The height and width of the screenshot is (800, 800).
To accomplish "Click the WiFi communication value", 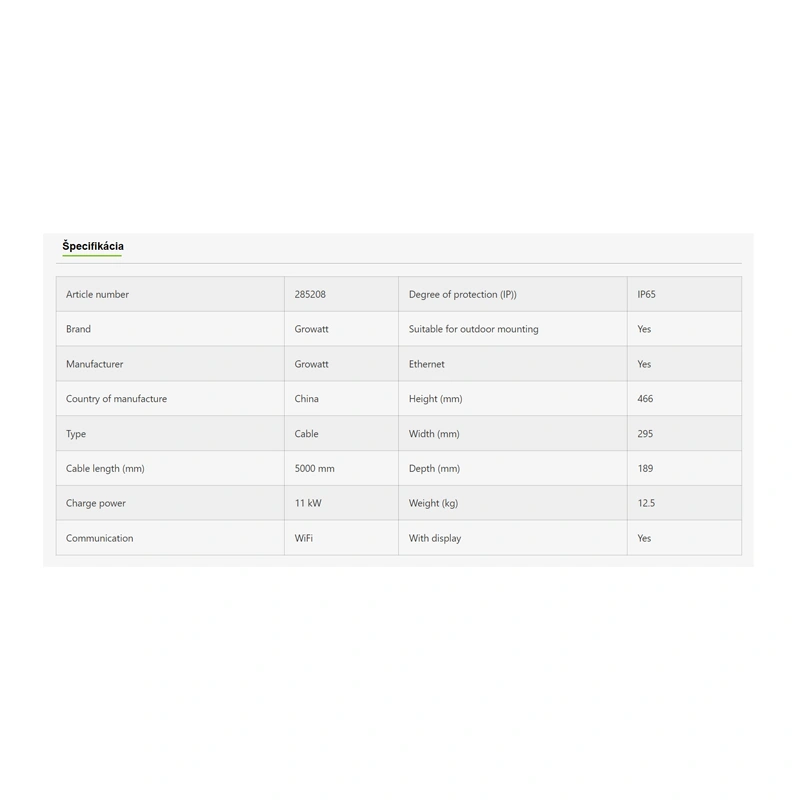I will 304,538.
